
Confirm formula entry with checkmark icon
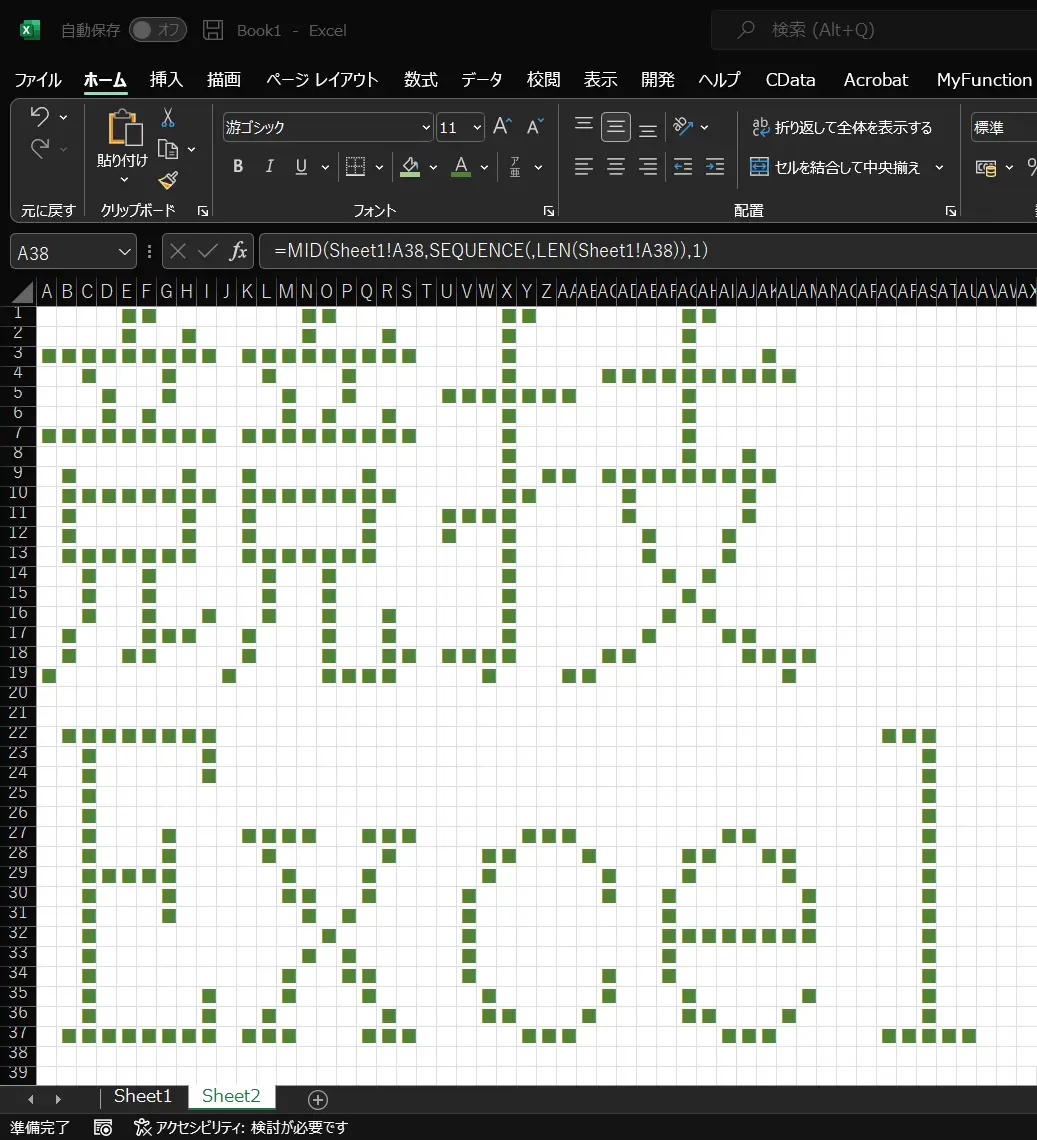coord(207,252)
